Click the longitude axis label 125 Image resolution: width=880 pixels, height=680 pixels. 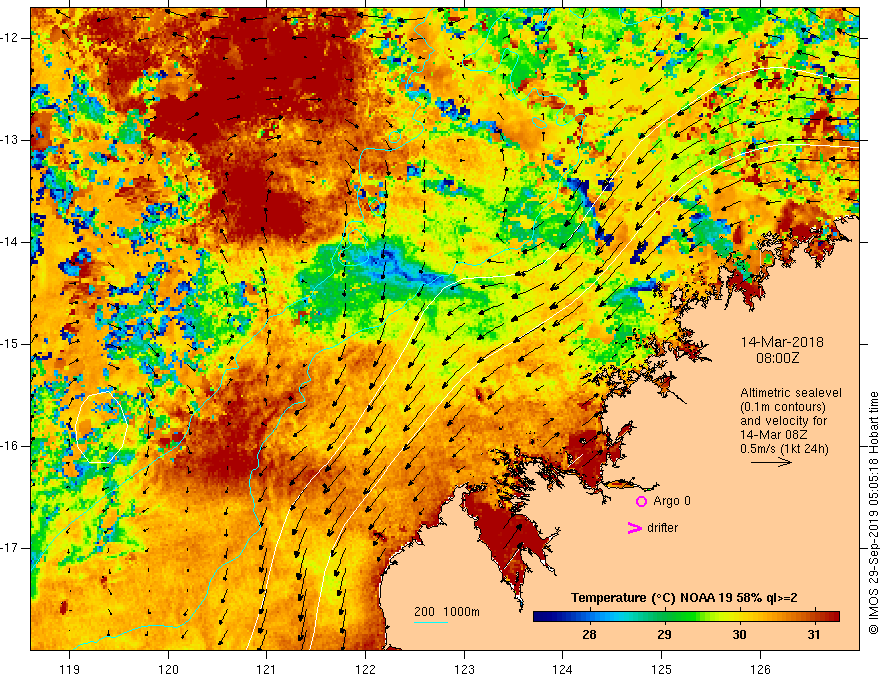coord(661,669)
